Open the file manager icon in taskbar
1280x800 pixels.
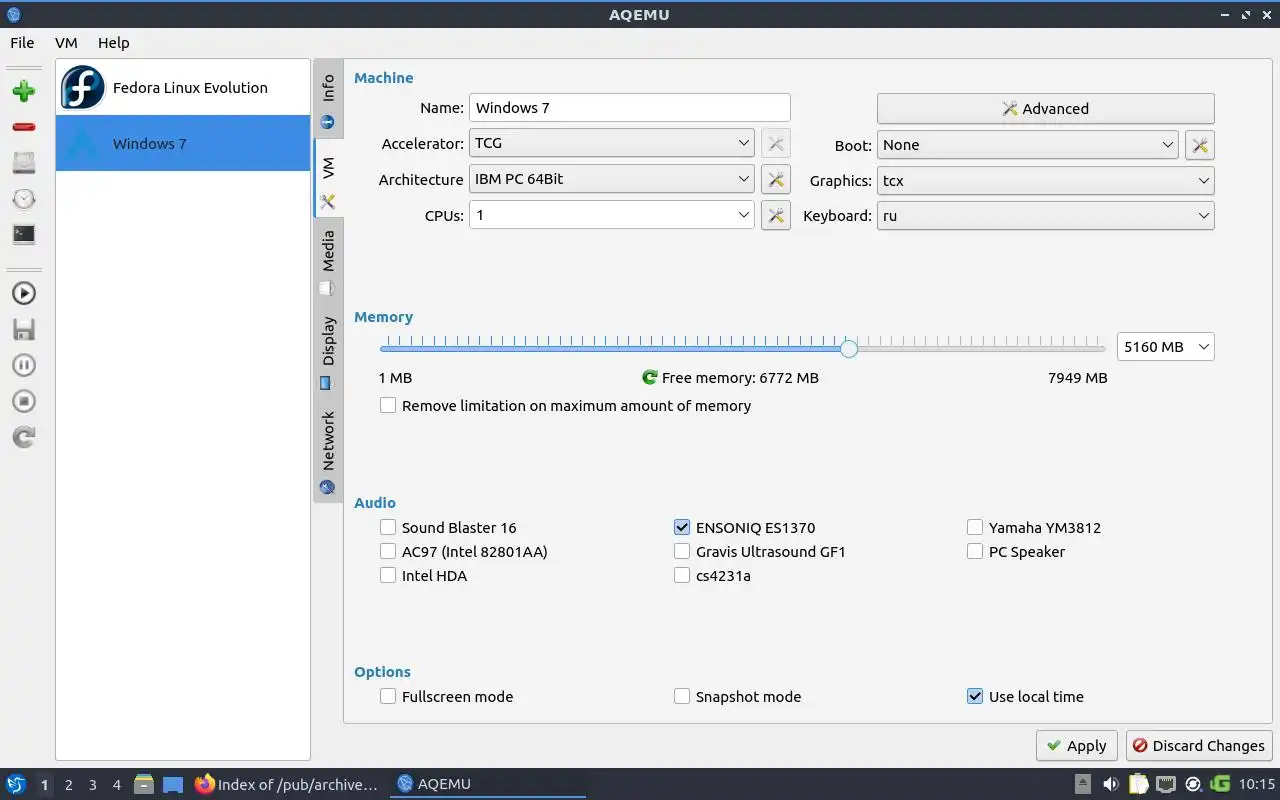point(144,784)
